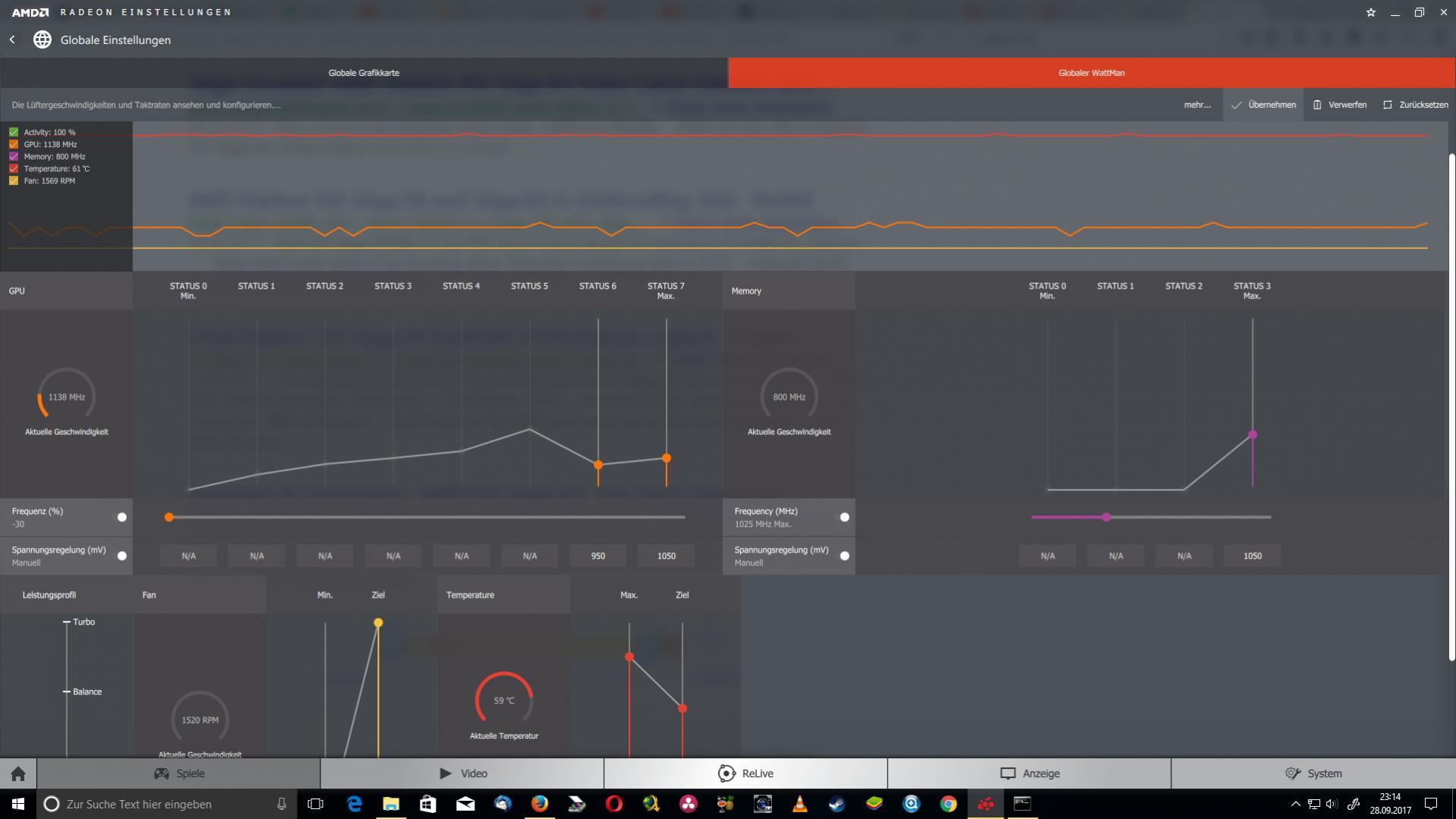Click the fan Ziel yellow point
The image size is (1456, 819).
click(378, 622)
